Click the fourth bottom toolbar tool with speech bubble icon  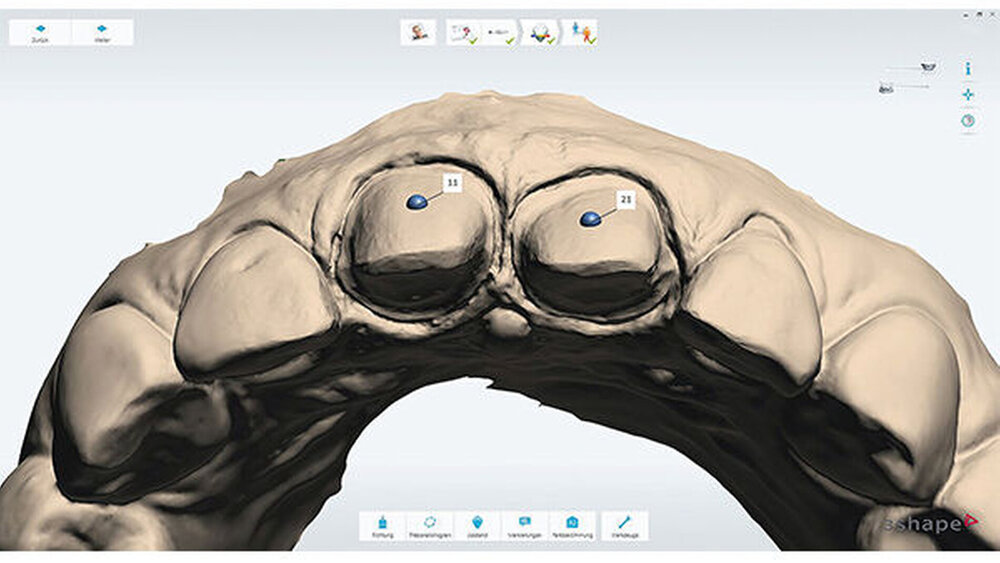pyautogui.click(x=525, y=526)
